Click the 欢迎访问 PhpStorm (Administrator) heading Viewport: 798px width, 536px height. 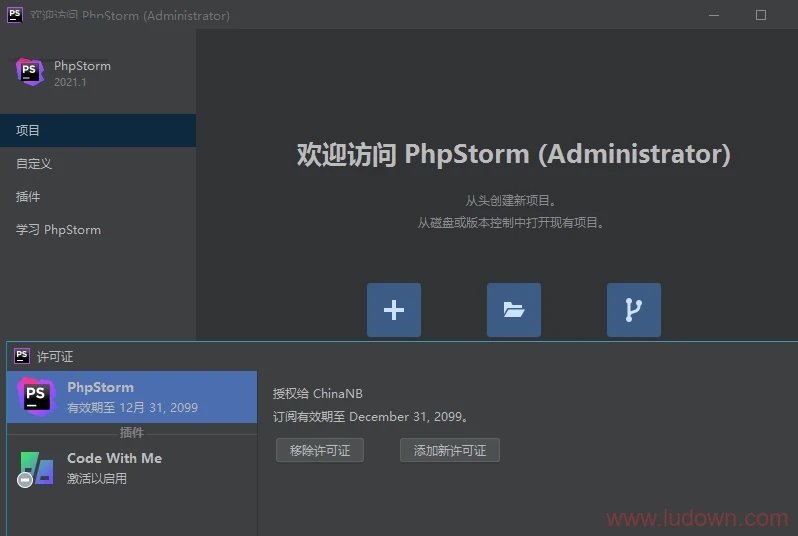tap(514, 154)
